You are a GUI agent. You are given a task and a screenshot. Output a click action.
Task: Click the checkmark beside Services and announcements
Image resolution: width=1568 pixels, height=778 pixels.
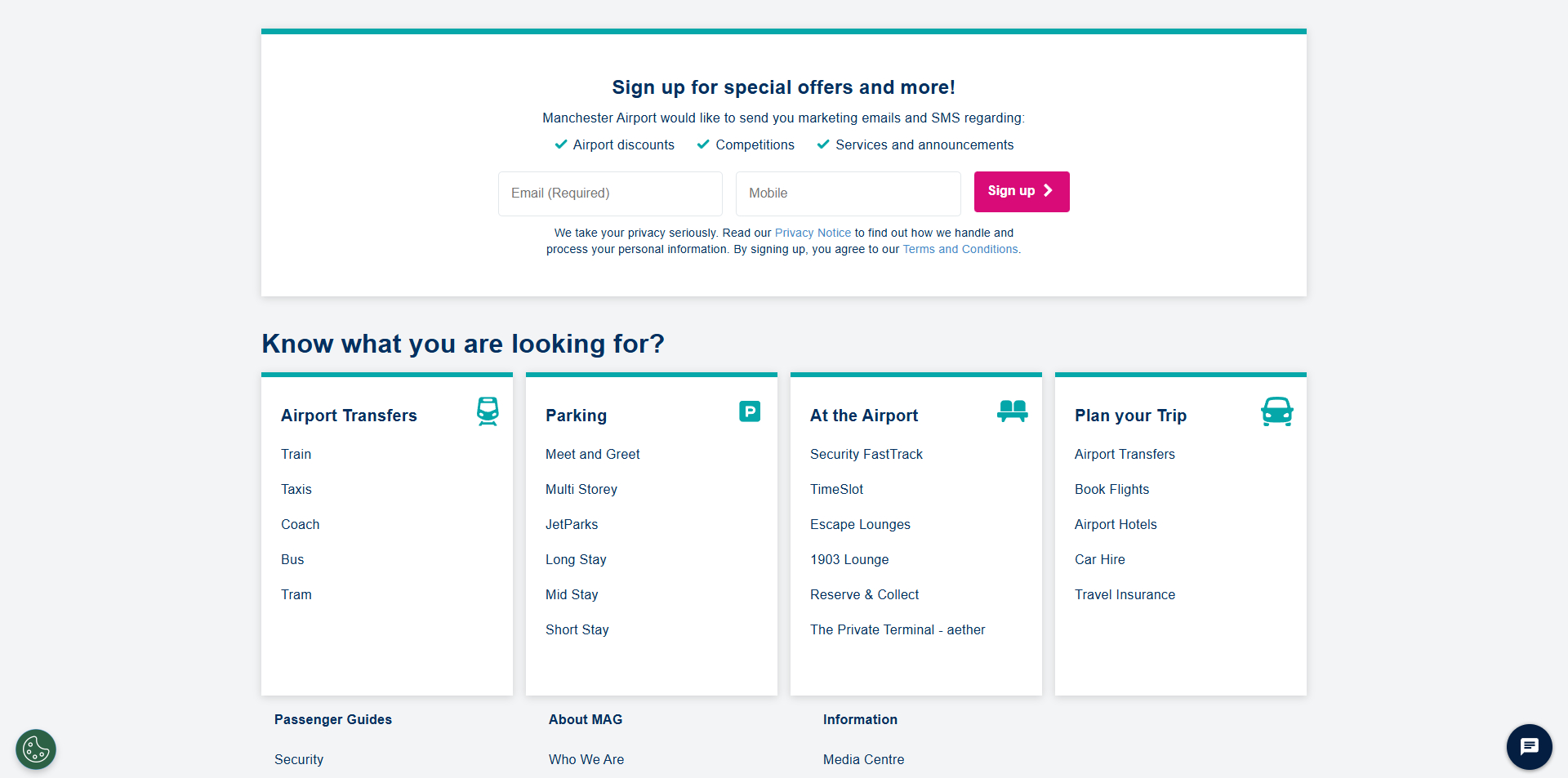tap(822, 144)
